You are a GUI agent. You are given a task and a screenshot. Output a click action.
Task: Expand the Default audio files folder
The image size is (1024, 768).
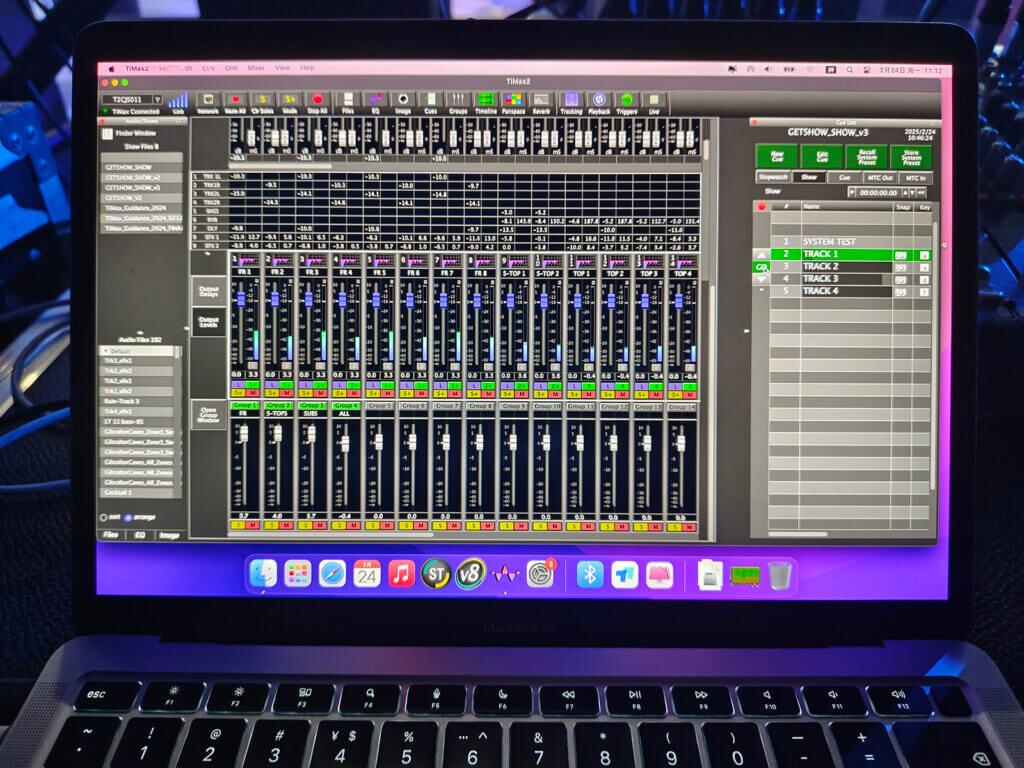[x=106, y=351]
